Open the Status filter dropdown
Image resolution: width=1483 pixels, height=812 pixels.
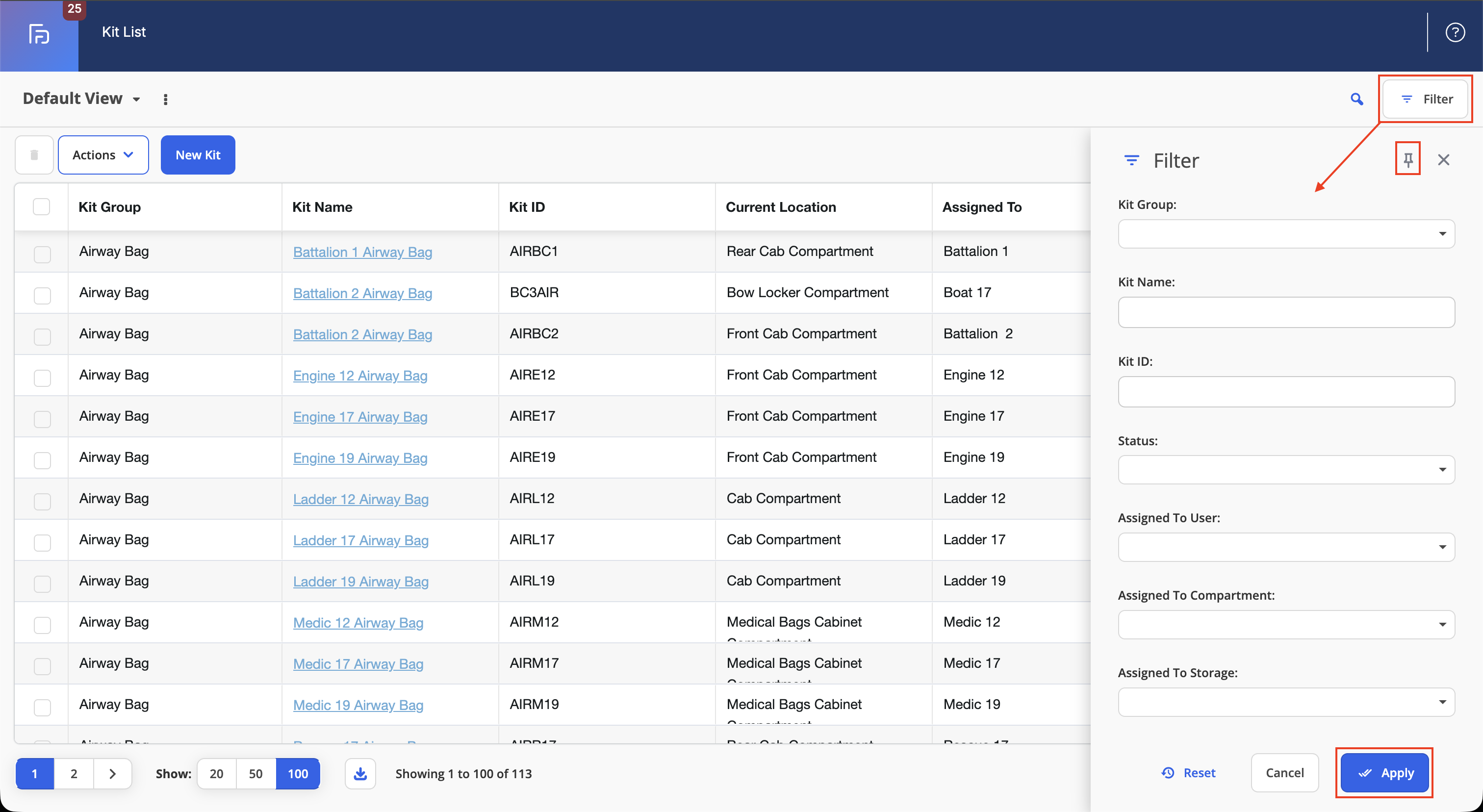(1286, 470)
